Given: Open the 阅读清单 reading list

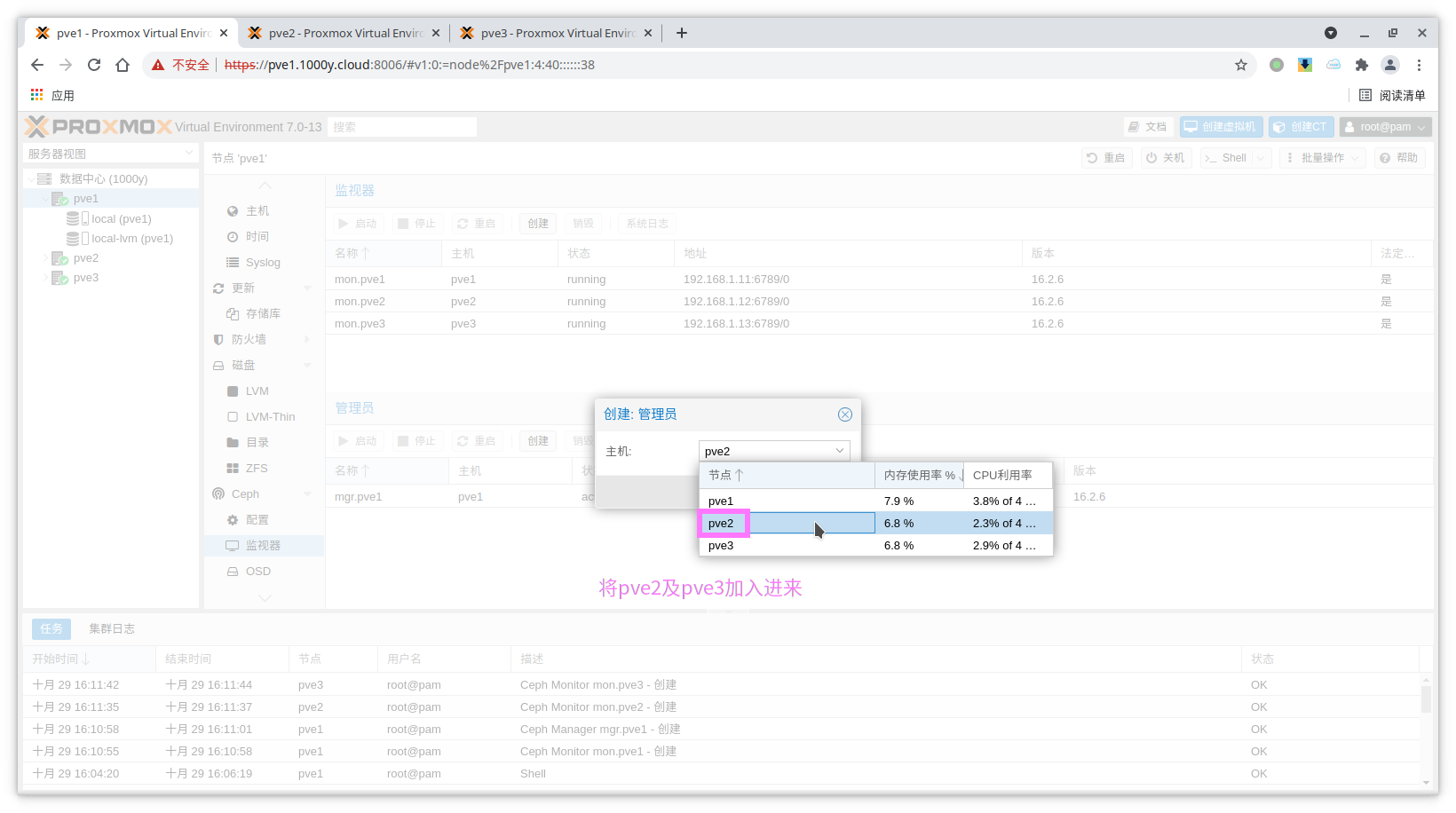Looking at the screenshot, I should tap(1392, 95).
